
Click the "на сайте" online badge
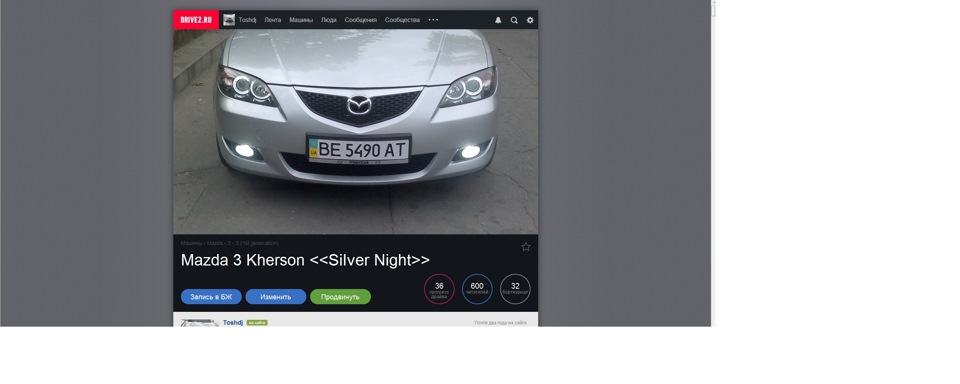pyautogui.click(x=257, y=323)
